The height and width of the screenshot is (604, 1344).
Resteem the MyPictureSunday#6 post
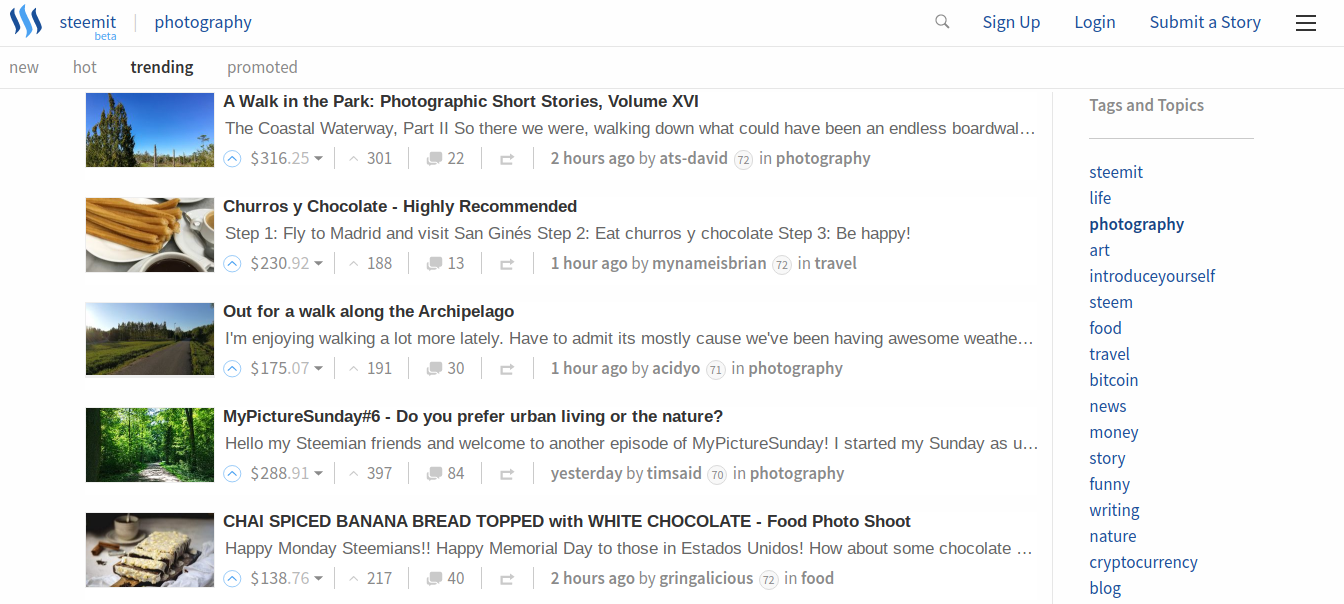pos(507,474)
